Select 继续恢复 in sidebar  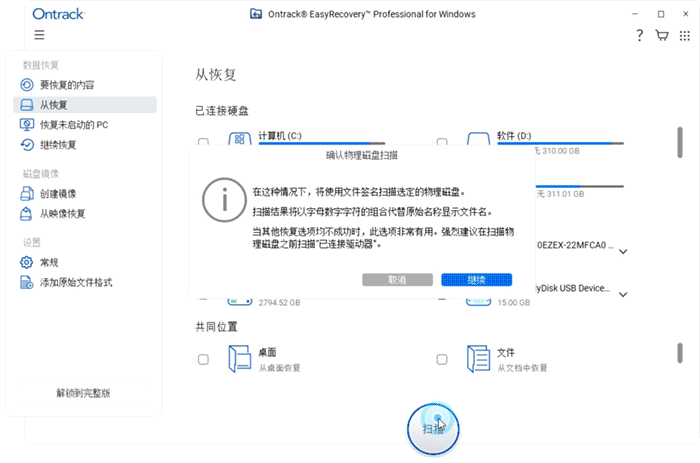pos(85,145)
